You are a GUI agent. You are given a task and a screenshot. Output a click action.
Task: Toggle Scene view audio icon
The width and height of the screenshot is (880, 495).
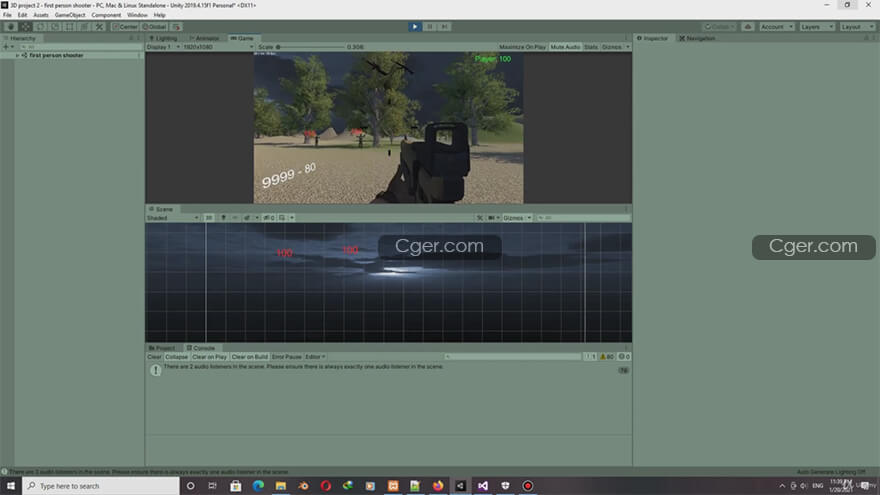pyautogui.click(x=235, y=218)
